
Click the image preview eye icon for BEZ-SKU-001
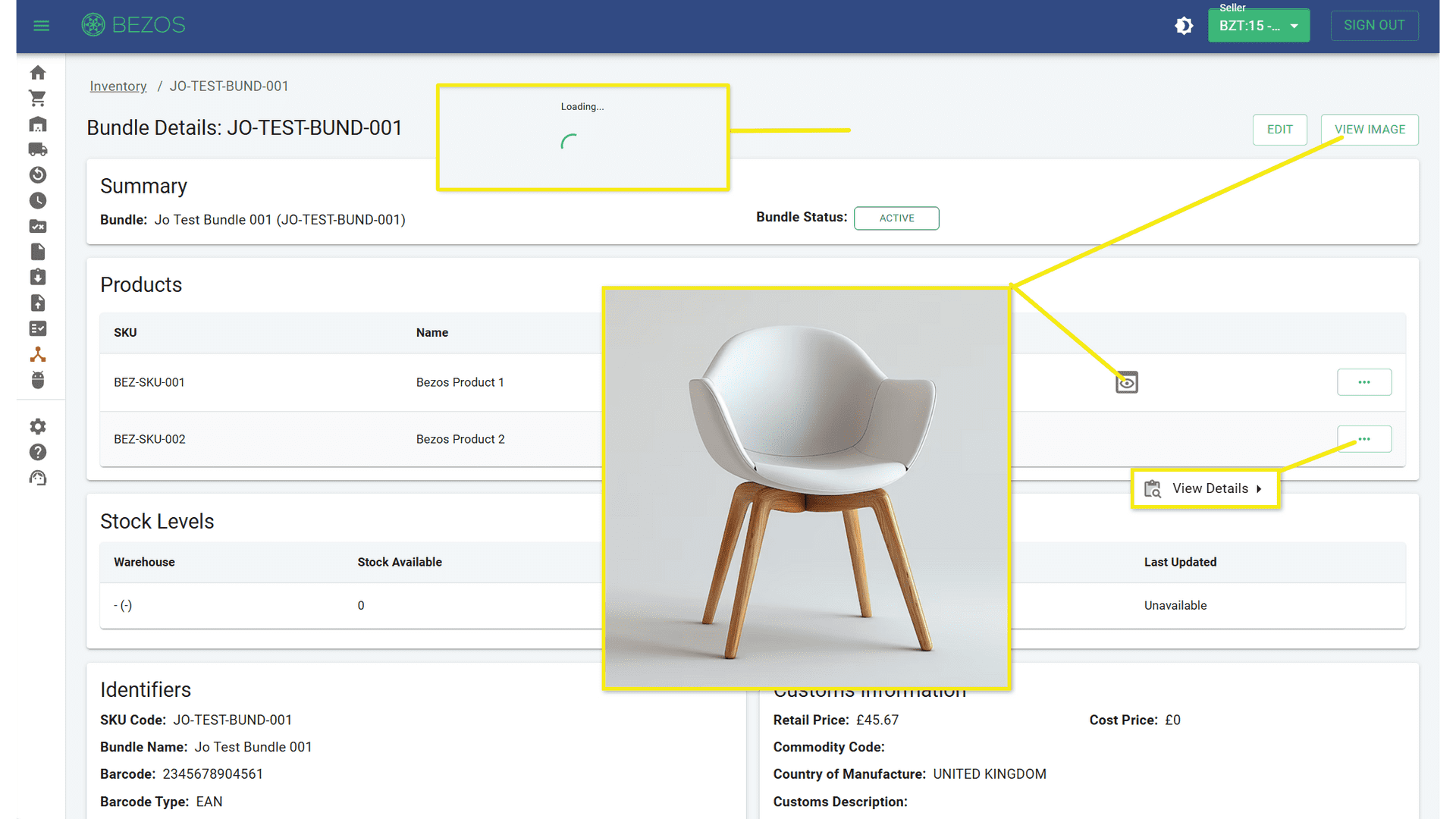coord(1126,381)
